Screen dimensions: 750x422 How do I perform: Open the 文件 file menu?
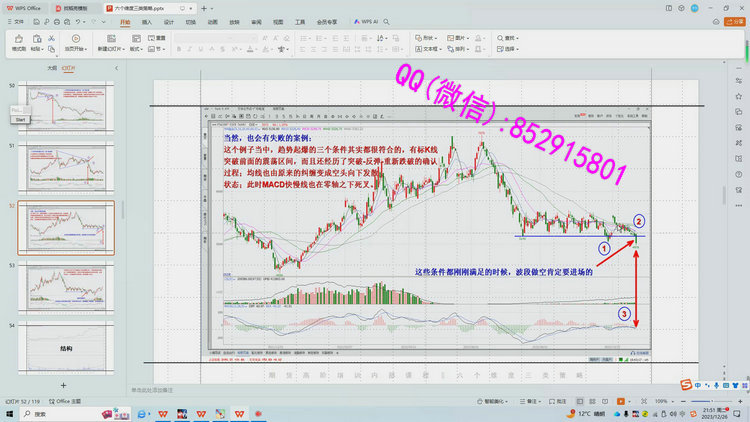click(x=17, y=20)
